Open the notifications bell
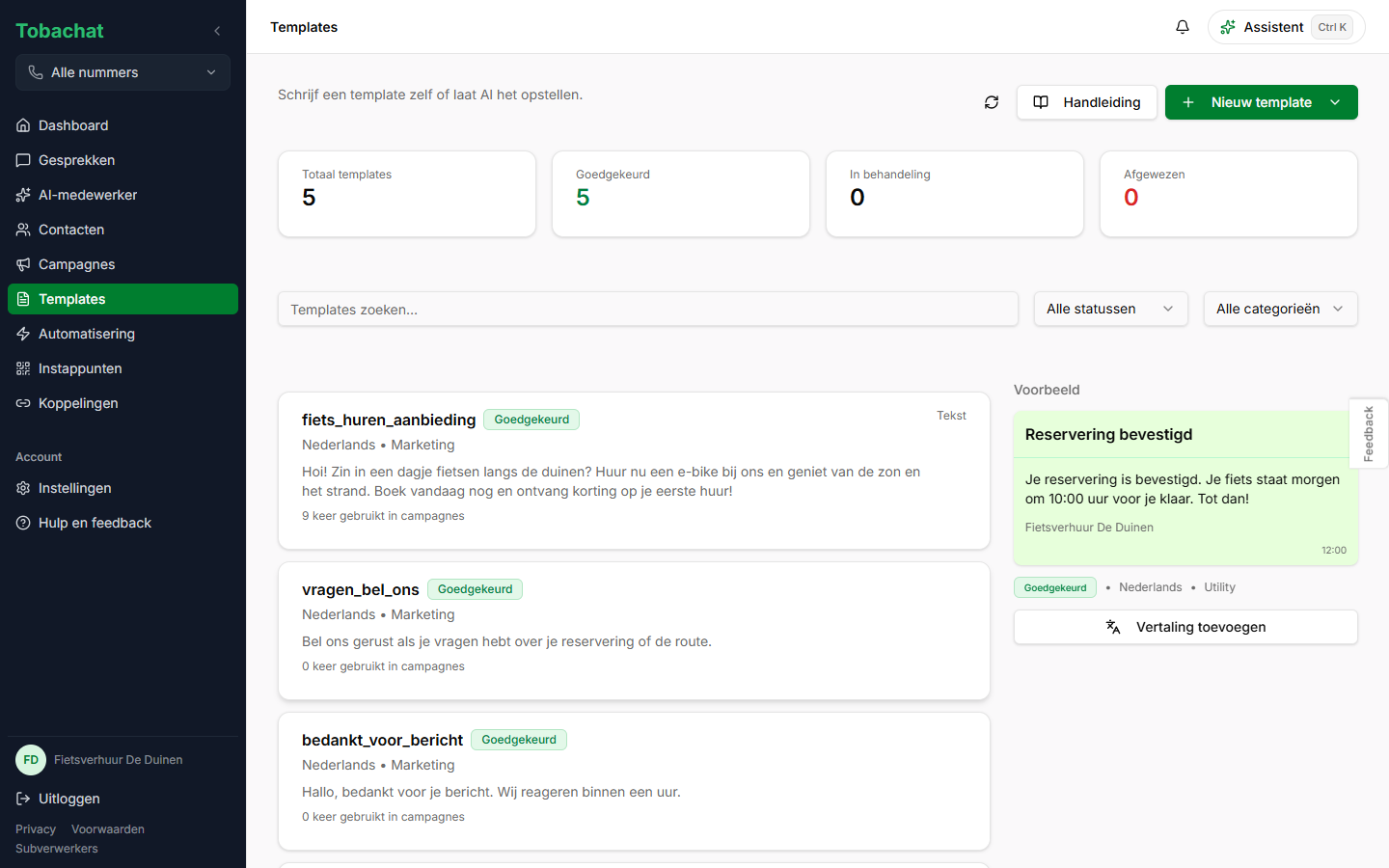 click(1183, 27)
